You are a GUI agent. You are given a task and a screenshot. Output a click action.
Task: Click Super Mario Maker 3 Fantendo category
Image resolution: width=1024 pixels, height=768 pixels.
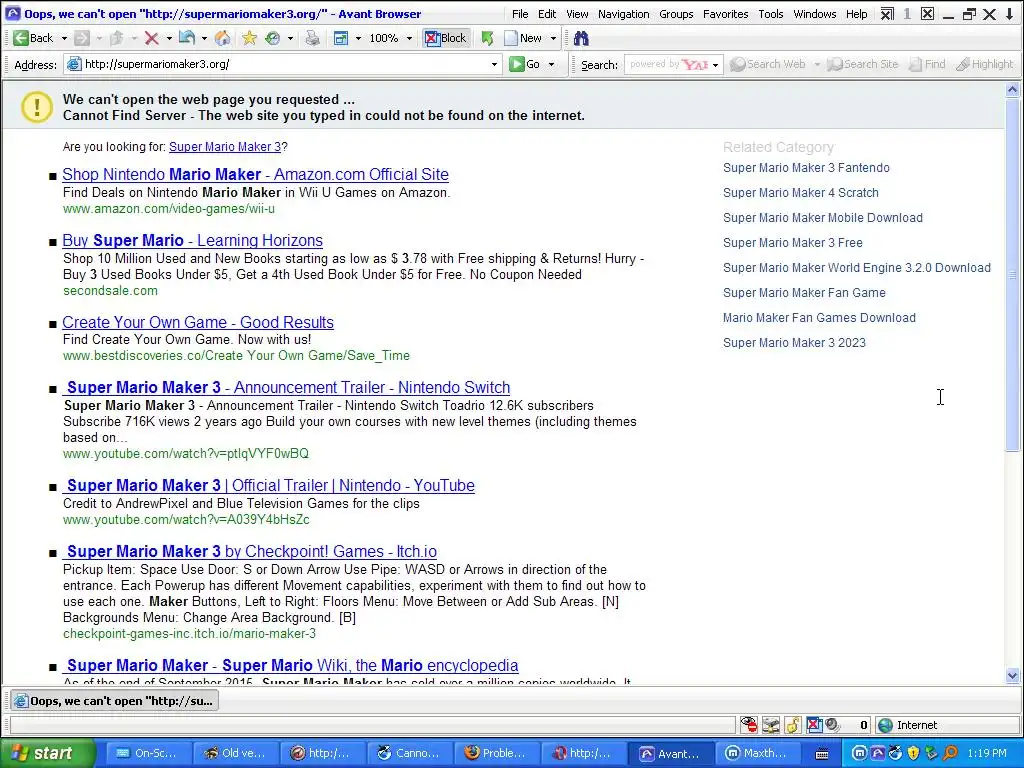[x=806, y=168]
